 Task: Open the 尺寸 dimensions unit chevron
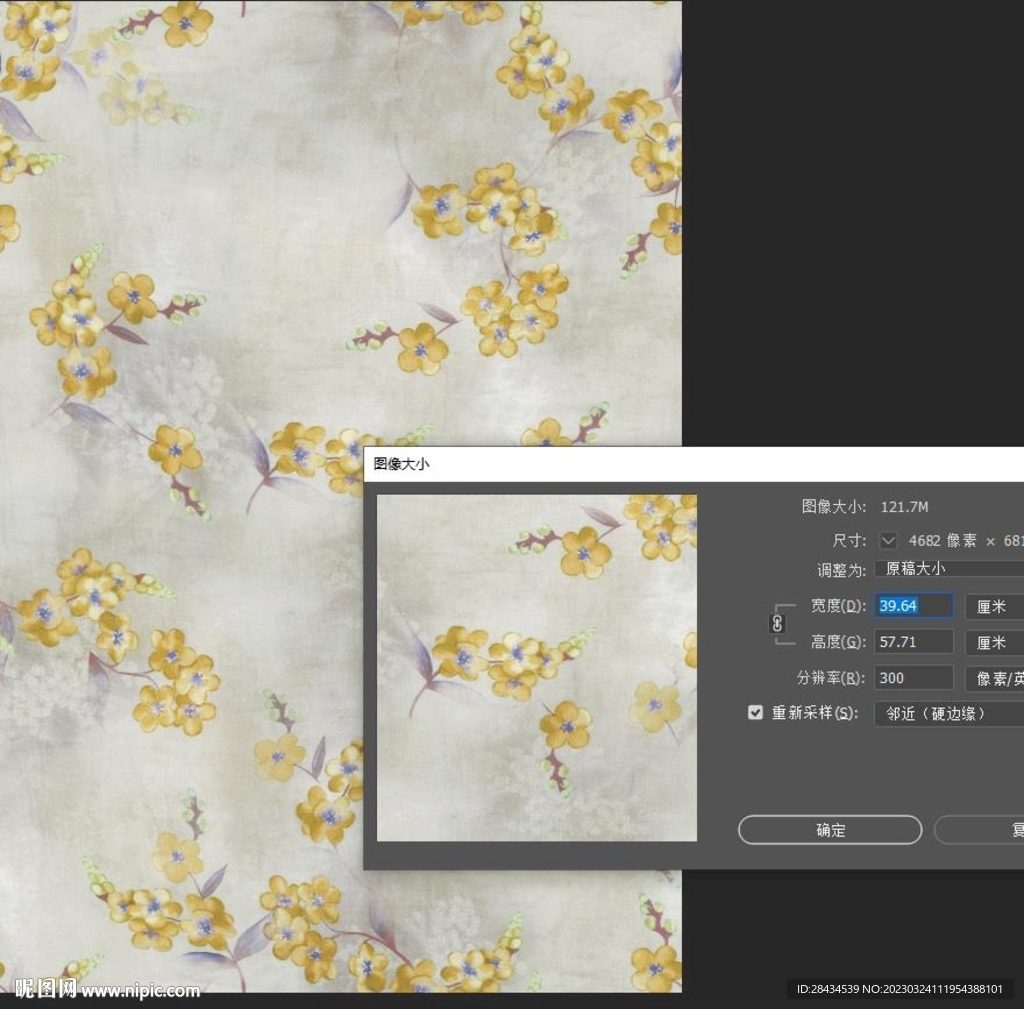click(x=888, y=540)
